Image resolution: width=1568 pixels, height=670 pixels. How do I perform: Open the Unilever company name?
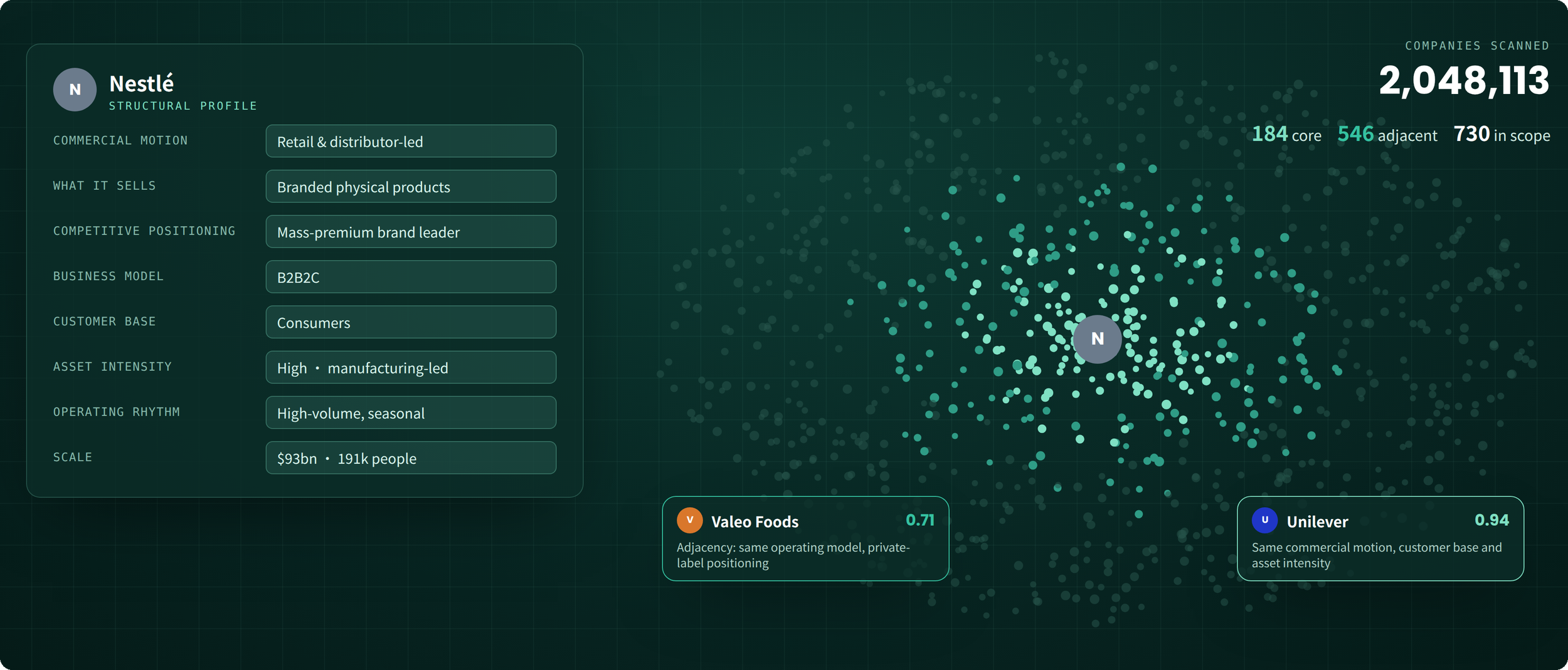(x=1317, y=521)
